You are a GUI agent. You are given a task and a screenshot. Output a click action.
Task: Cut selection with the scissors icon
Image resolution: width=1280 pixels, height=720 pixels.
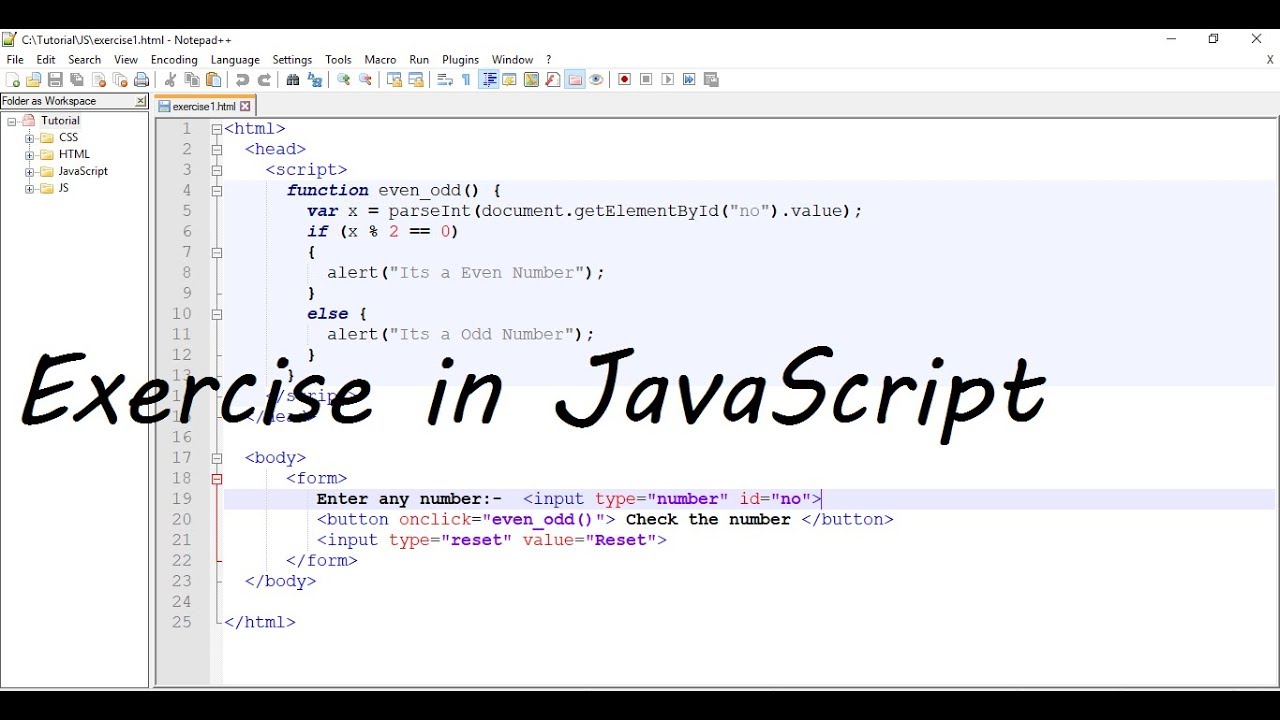pos(169,80)
